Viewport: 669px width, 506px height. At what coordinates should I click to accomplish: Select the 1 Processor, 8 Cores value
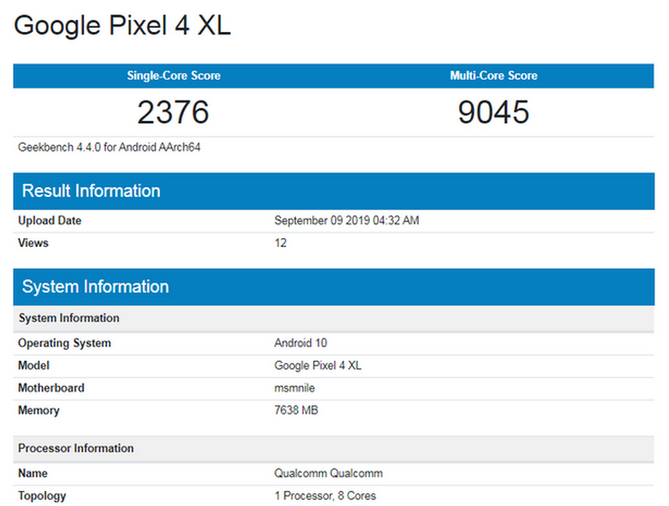tap(325, 496)
